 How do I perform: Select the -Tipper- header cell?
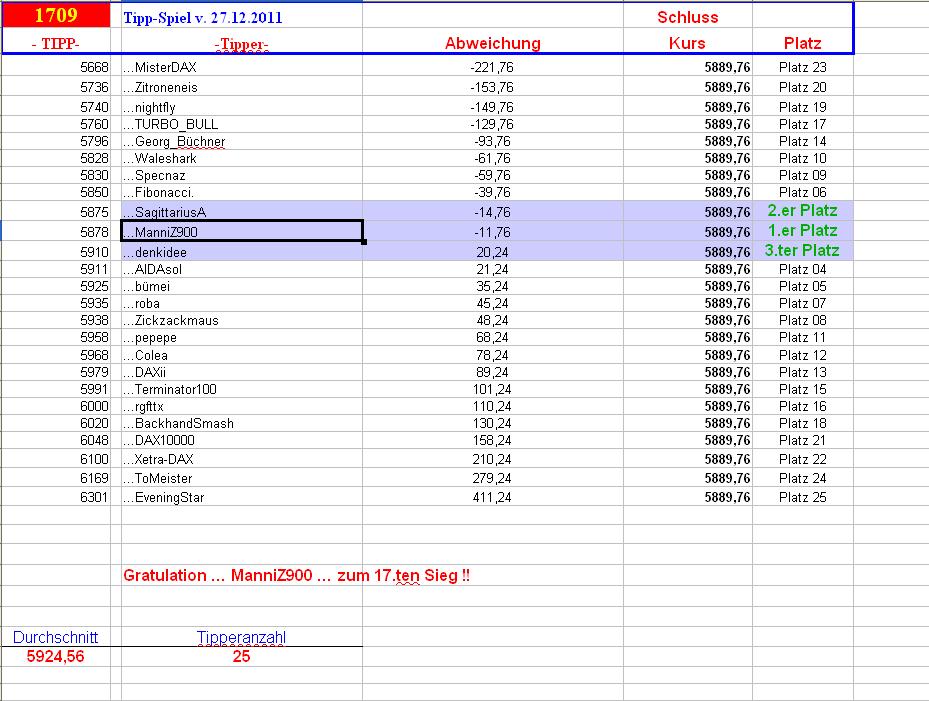tap(241, 44)
